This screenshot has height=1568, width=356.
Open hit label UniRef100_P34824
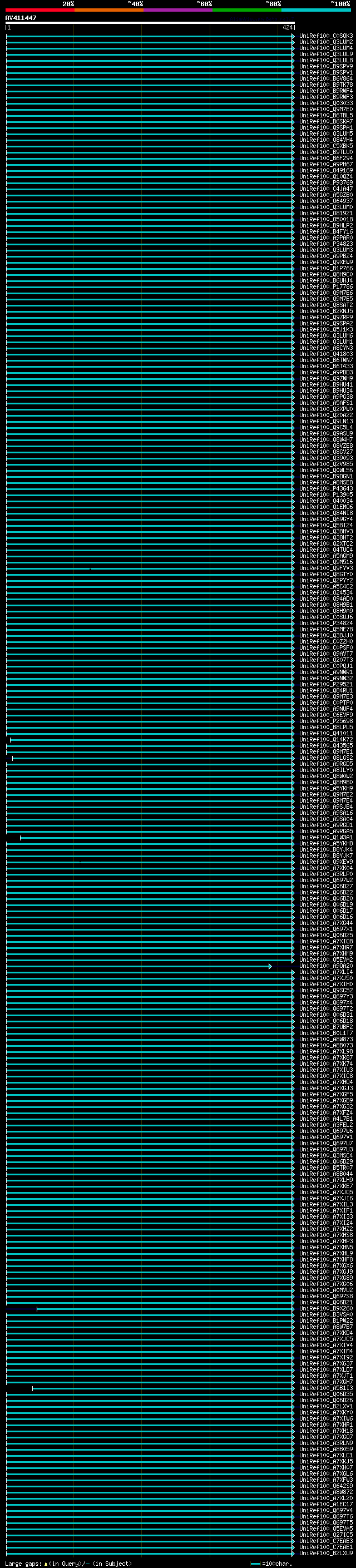tap(326, 624)
